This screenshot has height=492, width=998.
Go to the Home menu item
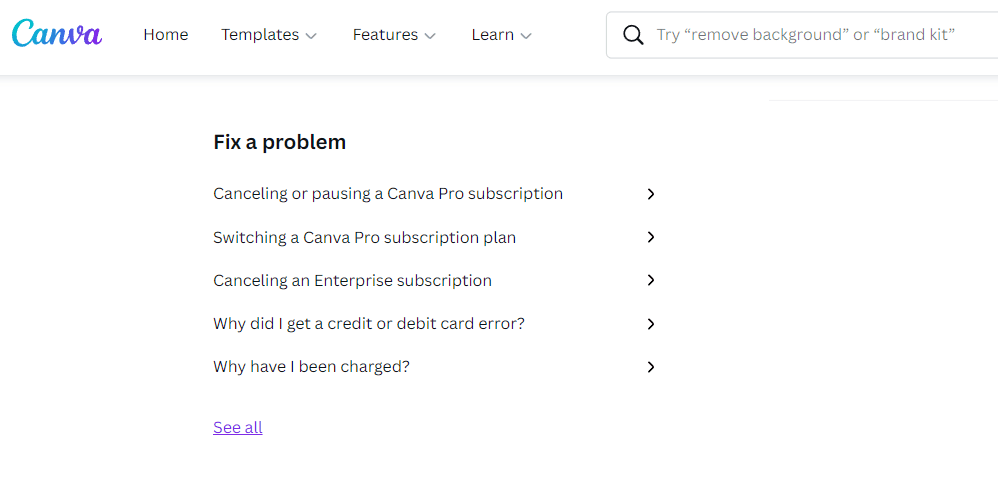pos(165,35)
